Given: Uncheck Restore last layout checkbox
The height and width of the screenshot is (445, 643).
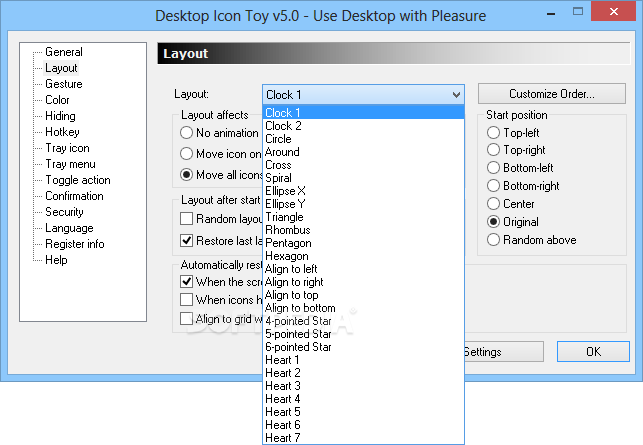Looking at the screenshot, I should point(187,240).
